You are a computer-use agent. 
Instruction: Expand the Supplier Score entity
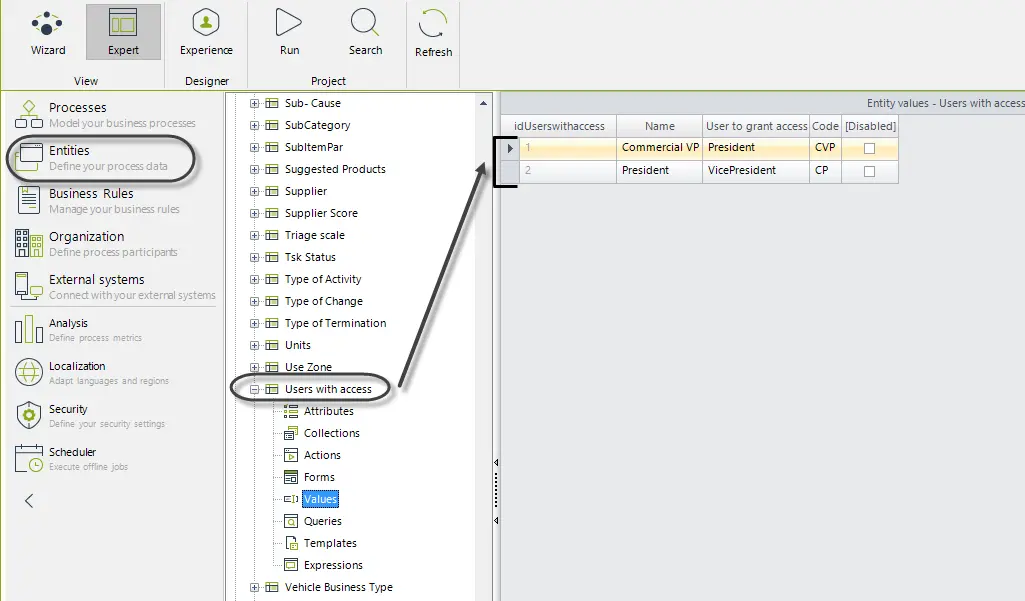254,213
